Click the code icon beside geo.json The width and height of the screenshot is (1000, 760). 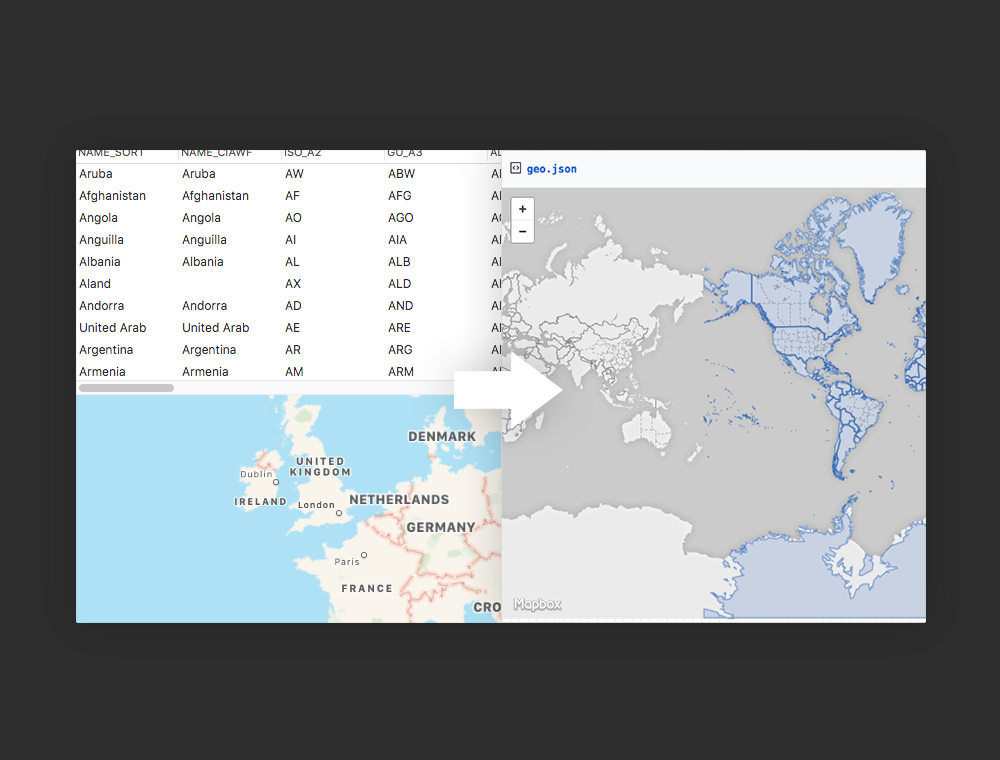click(515, 168)
